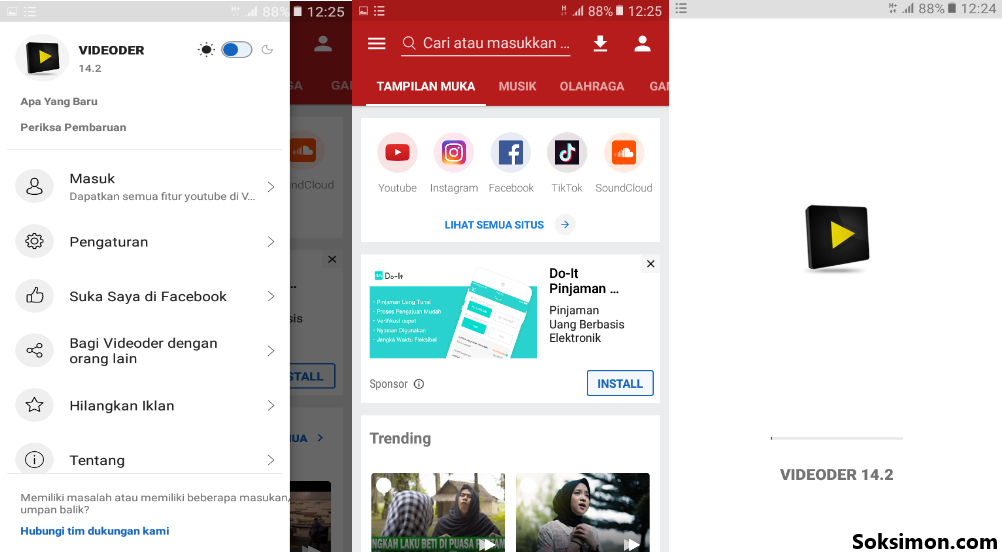This screenshot has height=552, width=1002.
Task: Open Periksa Pembaruan
Action: click(73, 127)
